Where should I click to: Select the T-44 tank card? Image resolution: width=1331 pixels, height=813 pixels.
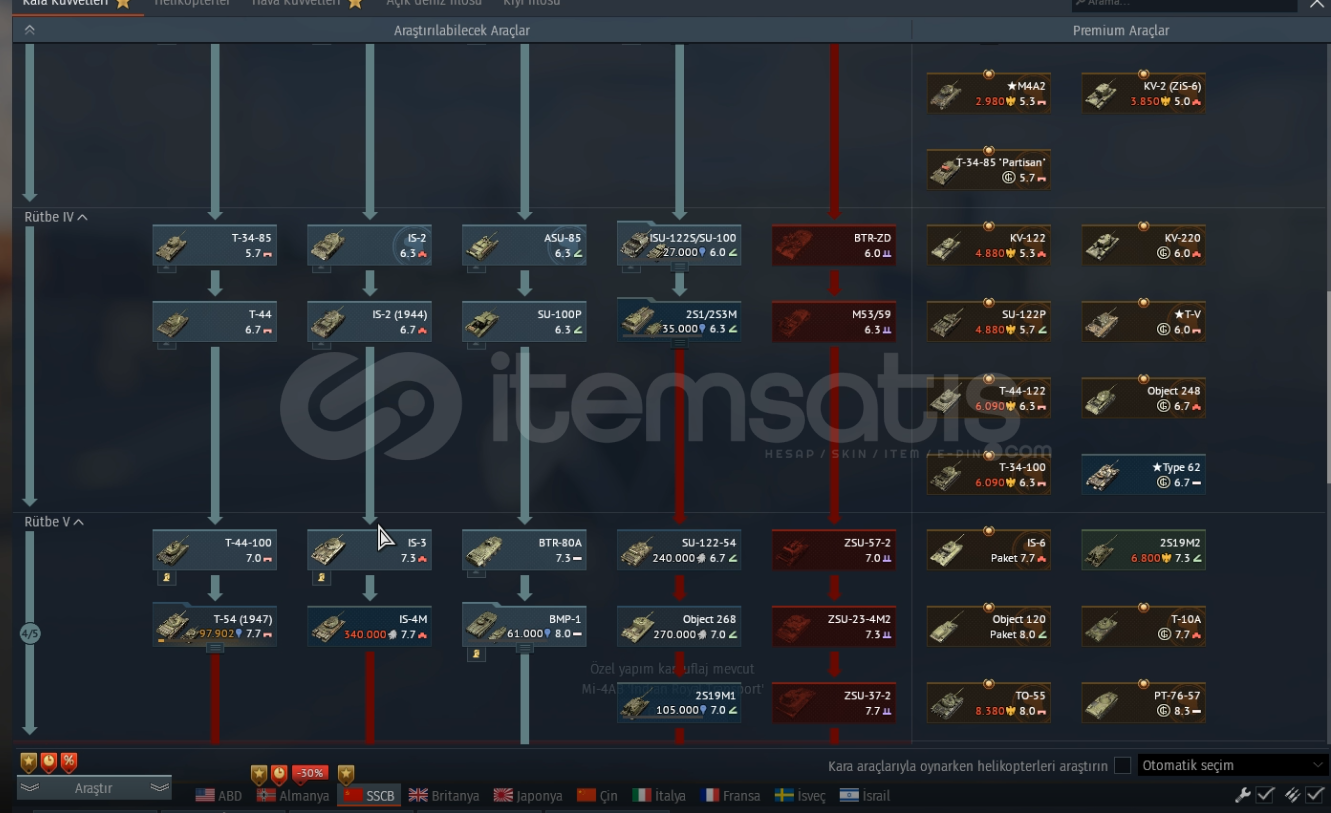click(215, 321)
